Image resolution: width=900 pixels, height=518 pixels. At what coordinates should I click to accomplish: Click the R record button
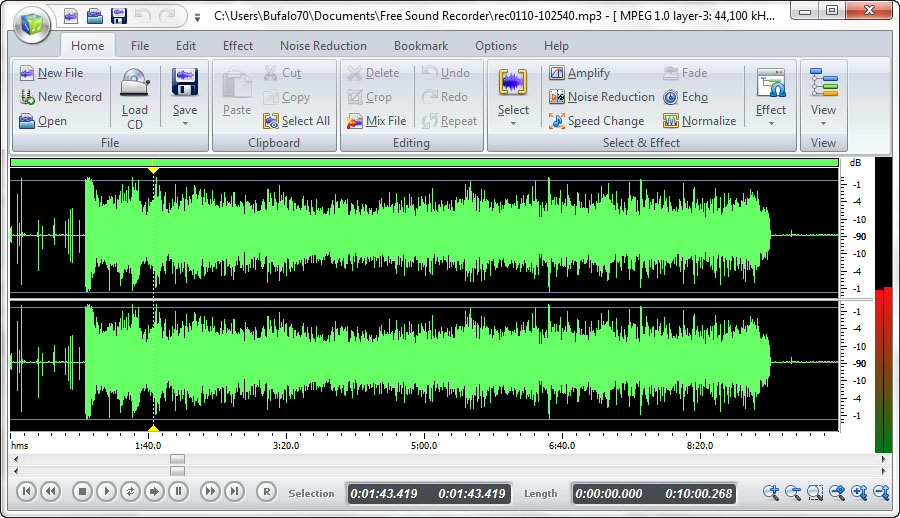click(266, 492)
